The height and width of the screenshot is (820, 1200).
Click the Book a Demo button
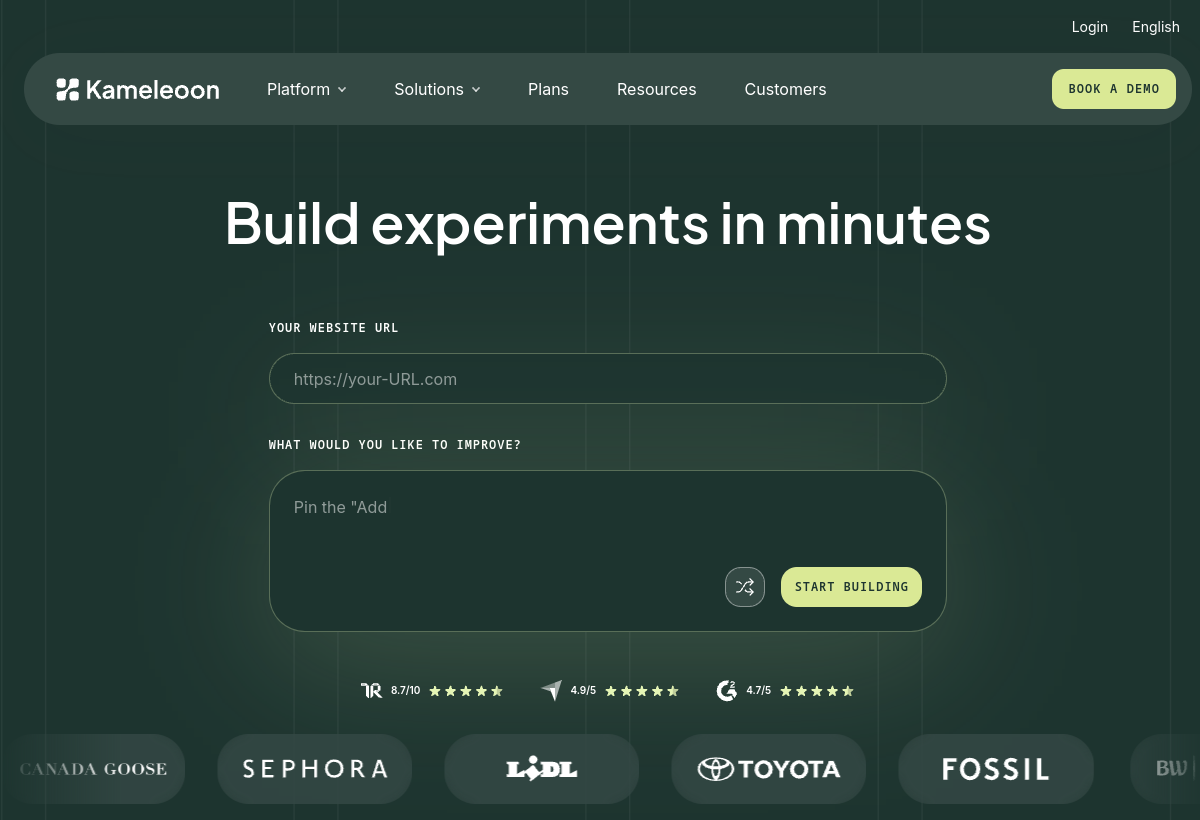pyautogui.click(x=1114, y=89)
